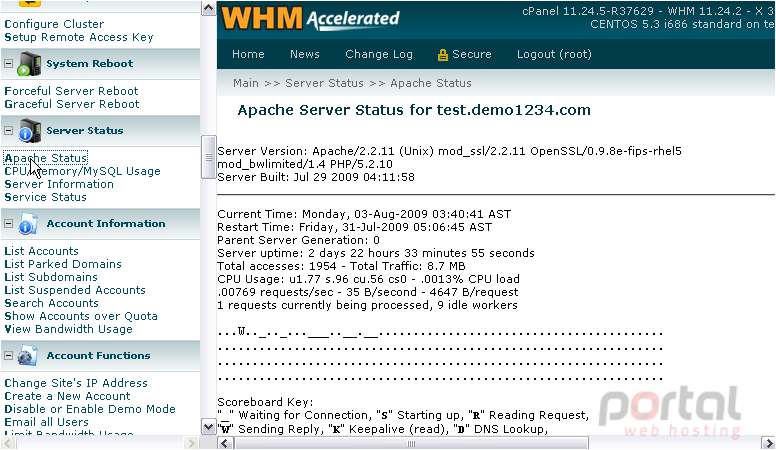Open the Home menu item
776x450 pixels.
tap(248, 54)
